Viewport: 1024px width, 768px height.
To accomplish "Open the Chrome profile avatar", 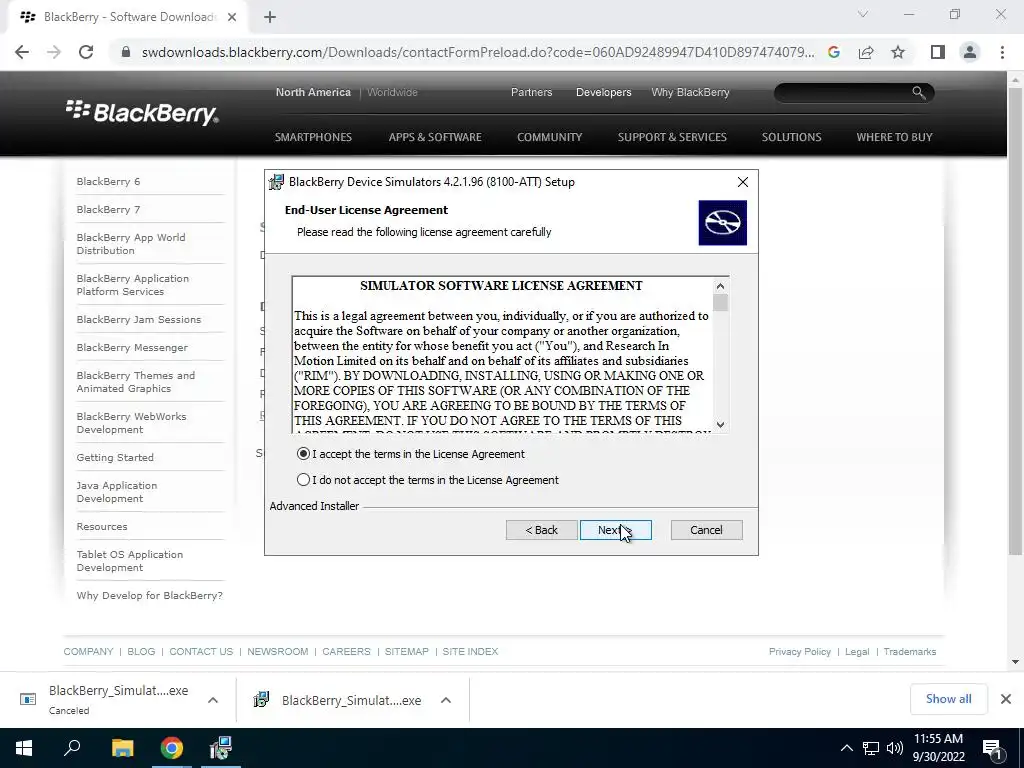I will (970, 52).
